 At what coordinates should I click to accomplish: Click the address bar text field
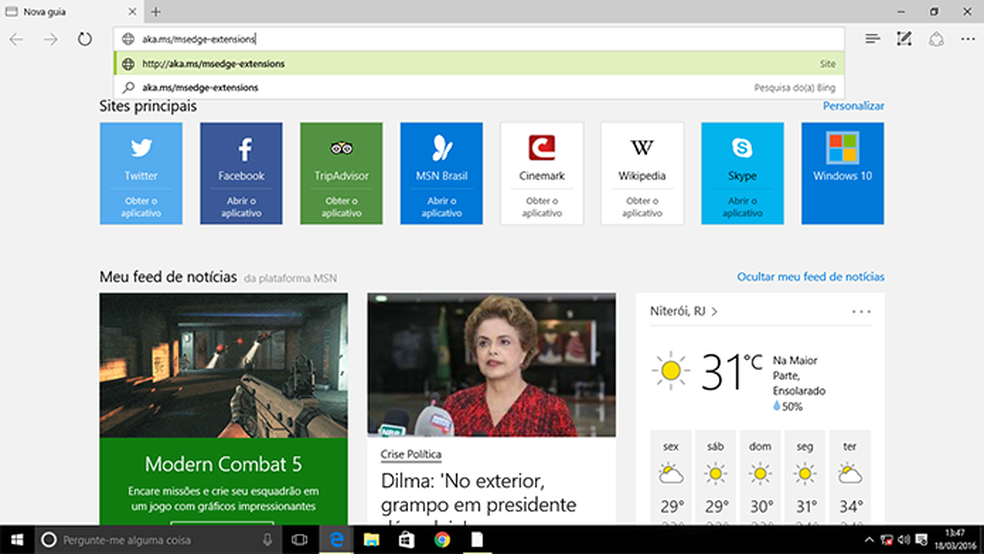point(479,39)
